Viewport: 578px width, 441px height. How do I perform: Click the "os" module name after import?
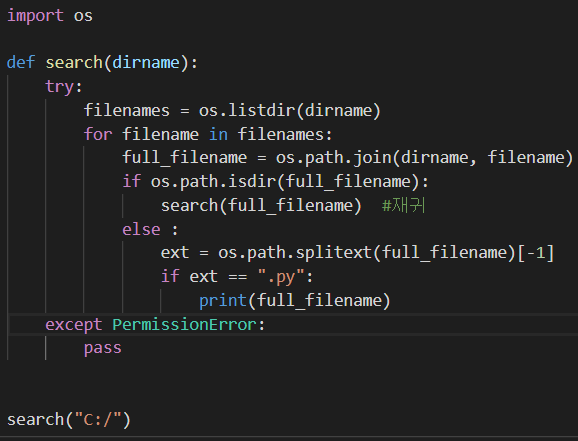83,16
